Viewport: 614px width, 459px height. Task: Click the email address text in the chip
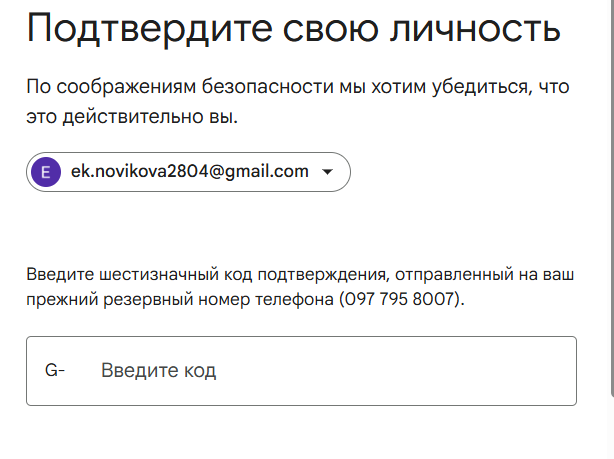point(189,171)
